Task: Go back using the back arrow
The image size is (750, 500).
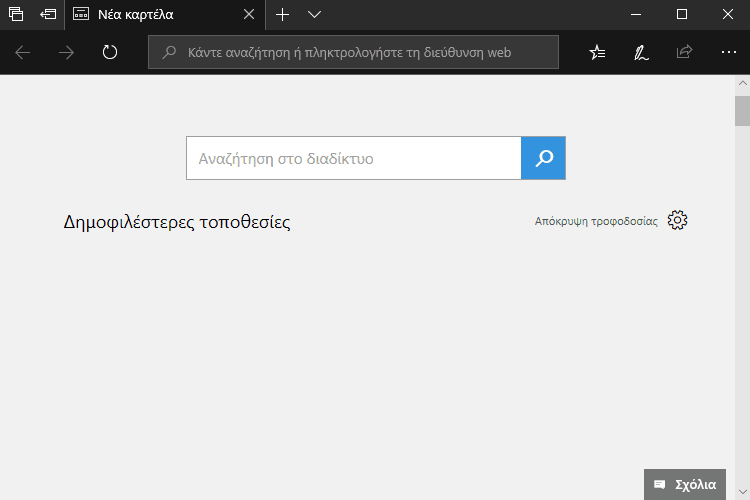Action: [x=22, y=52]
